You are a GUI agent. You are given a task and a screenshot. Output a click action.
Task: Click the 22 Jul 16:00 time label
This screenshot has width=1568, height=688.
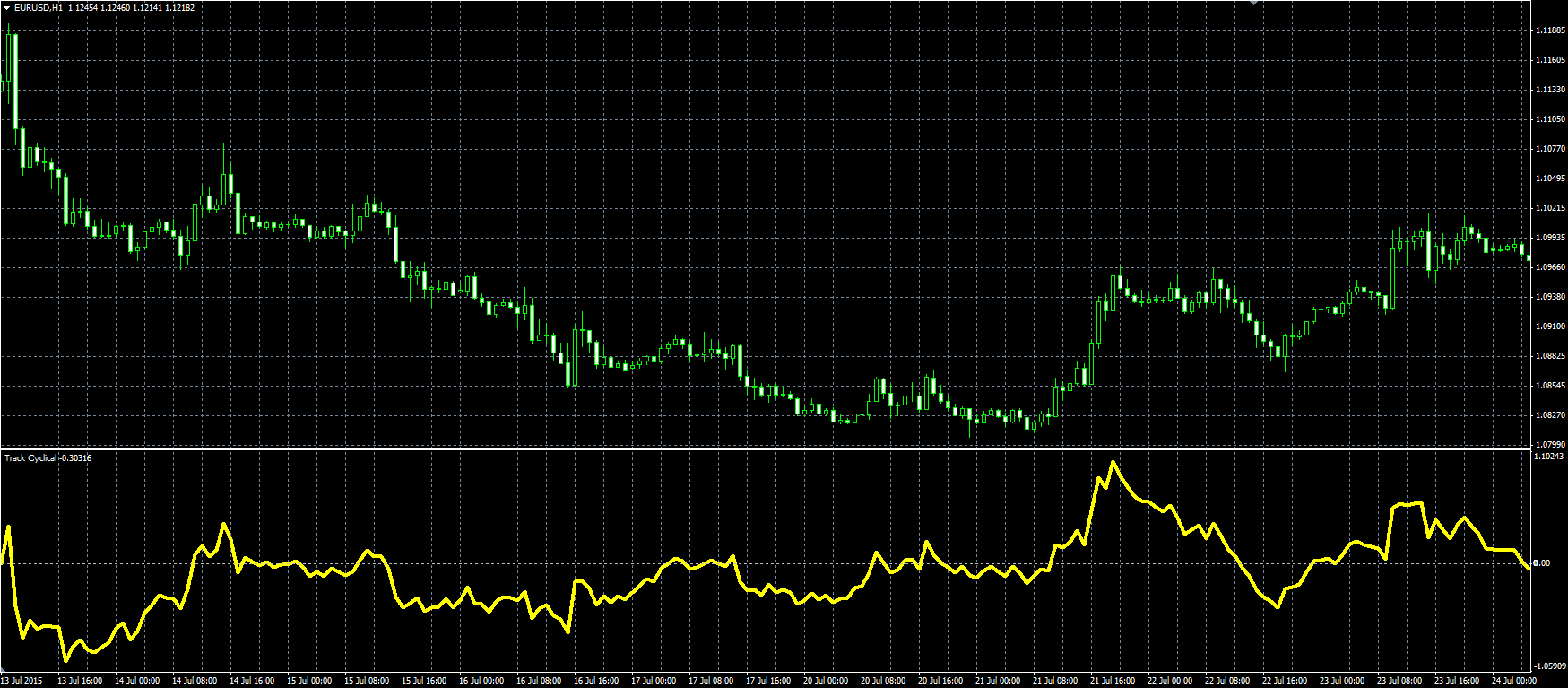(x=1285, y=681)
